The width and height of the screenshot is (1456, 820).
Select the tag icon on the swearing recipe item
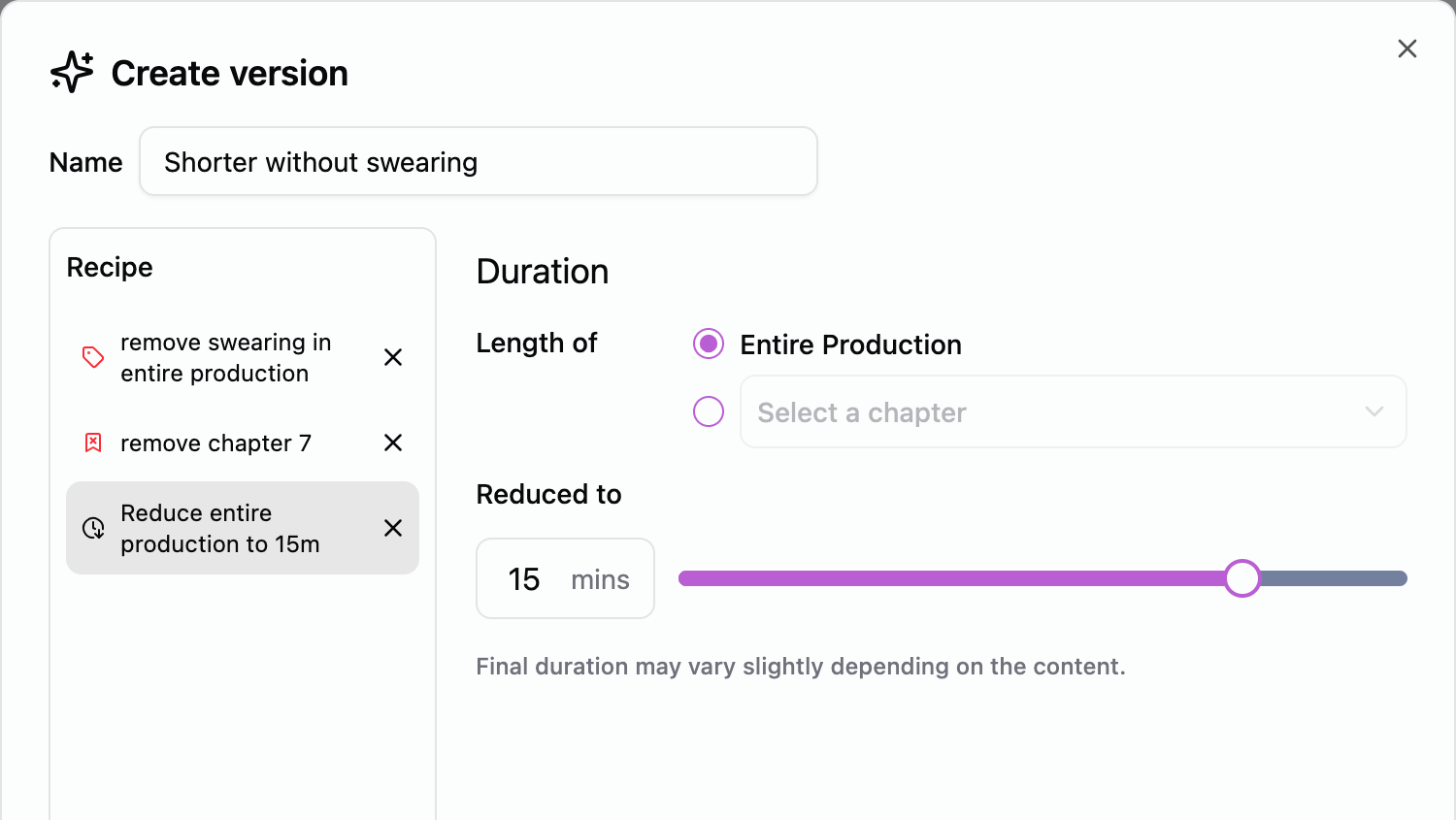tap(92, 357)
